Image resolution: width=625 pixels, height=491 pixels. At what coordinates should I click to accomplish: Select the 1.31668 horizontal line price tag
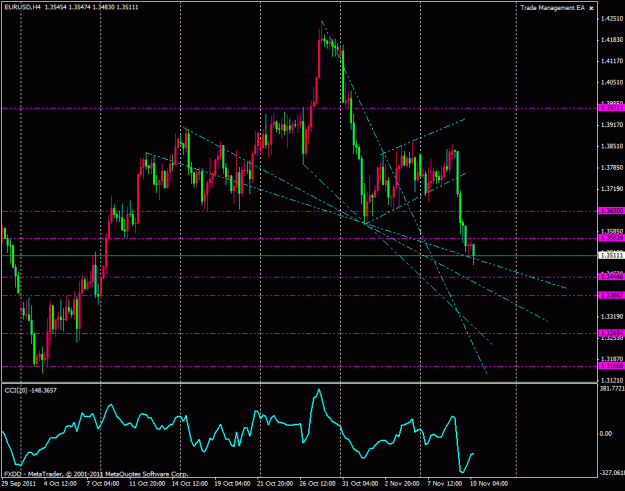tap(612, 366)
